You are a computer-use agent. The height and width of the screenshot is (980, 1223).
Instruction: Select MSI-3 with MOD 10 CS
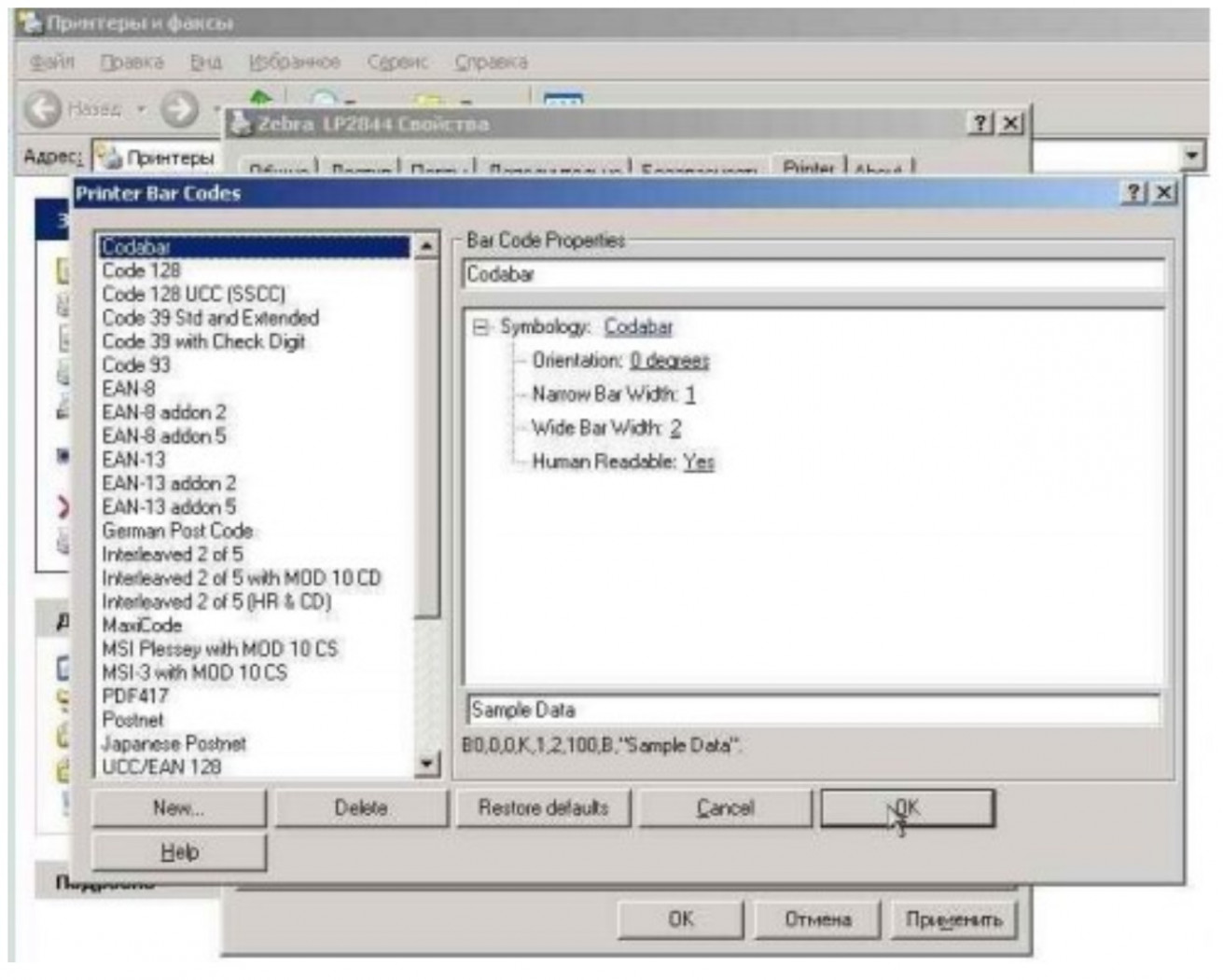click(195, 672)
